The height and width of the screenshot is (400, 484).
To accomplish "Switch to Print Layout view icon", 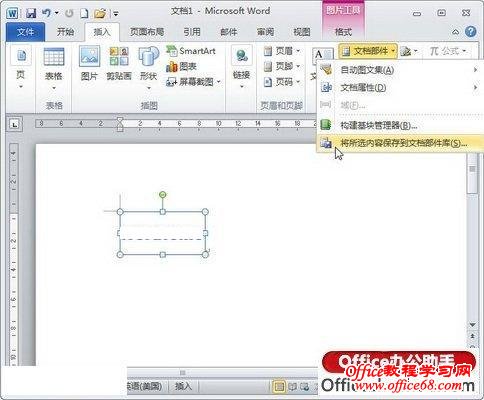I will pyautogui.click(x=279, y=387).
